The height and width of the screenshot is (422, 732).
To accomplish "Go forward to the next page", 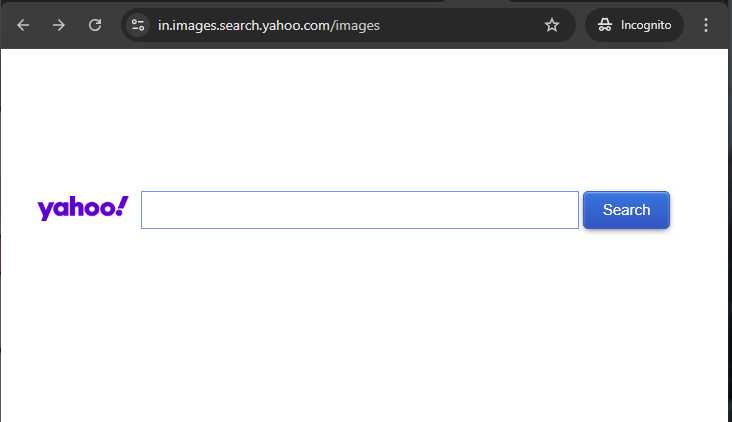I will point(59,25).
